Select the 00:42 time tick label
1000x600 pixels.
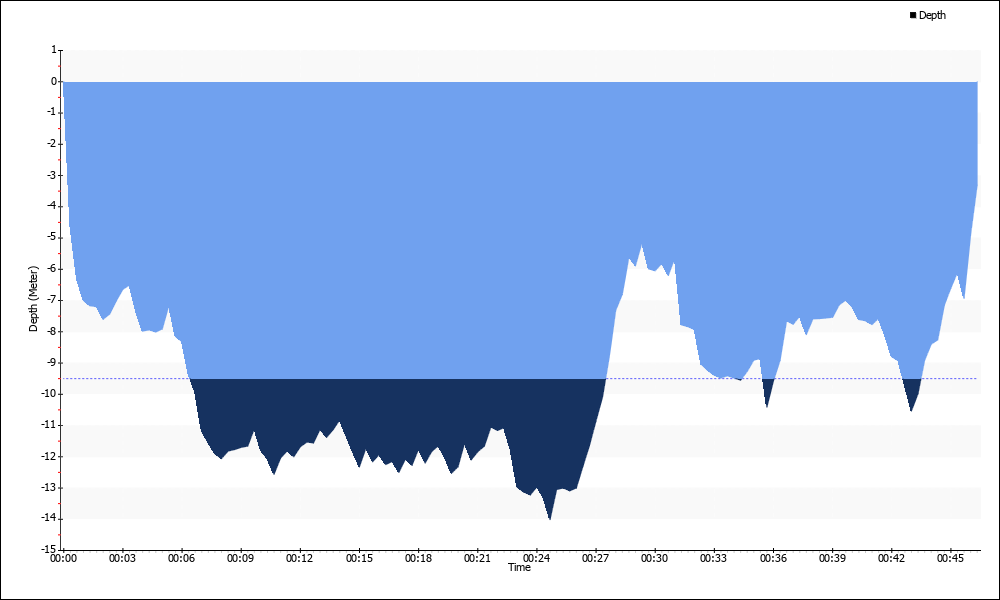click(892, 559)
